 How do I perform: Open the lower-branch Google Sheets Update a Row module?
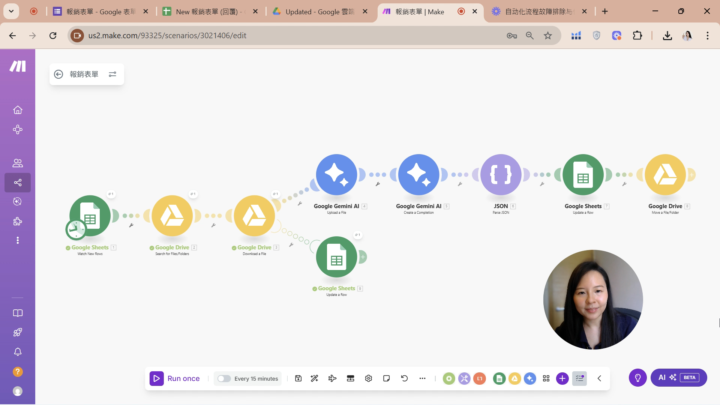pyautogui.click(x=337, y=257)
